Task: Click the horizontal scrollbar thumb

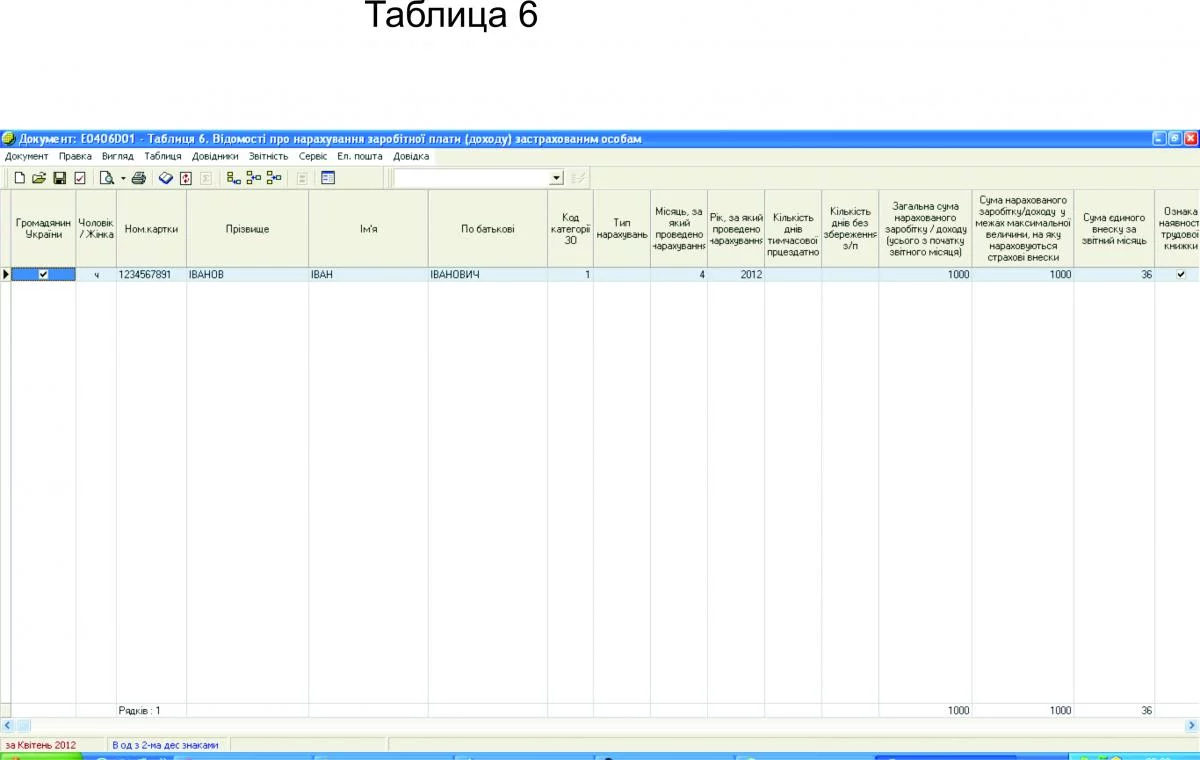Action: 22,725
